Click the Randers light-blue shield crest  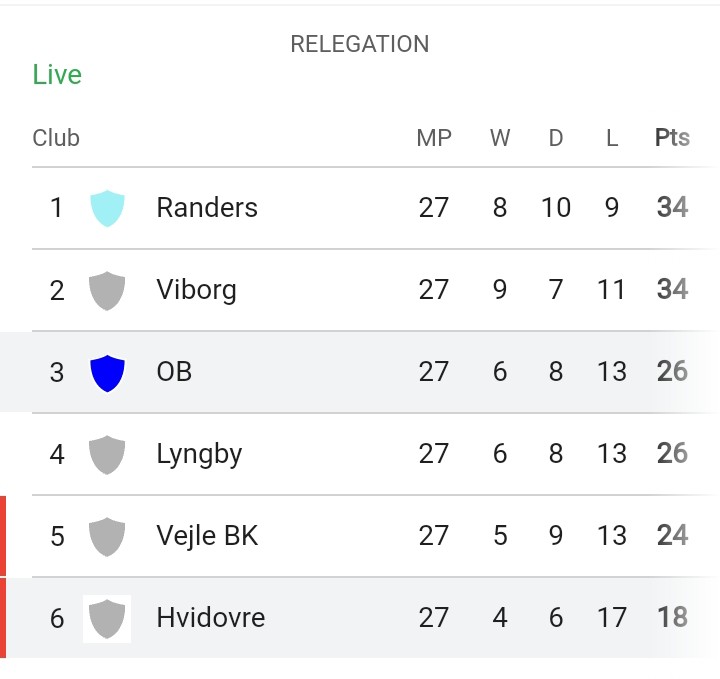(107, 208)
